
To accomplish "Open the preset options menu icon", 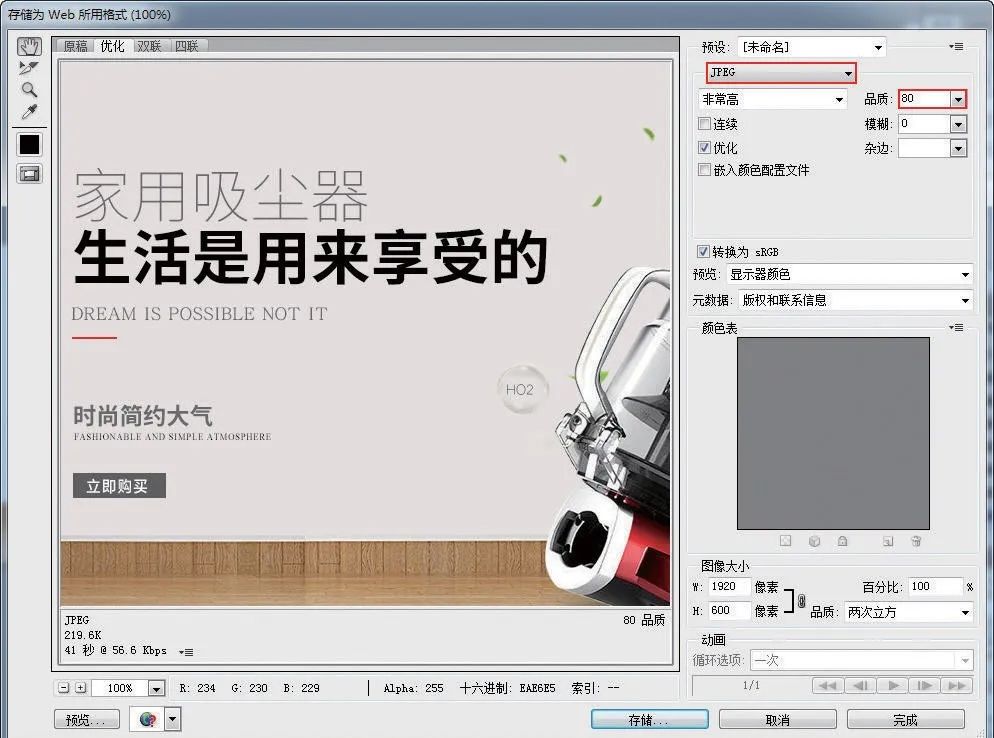I will coord(956,46).
